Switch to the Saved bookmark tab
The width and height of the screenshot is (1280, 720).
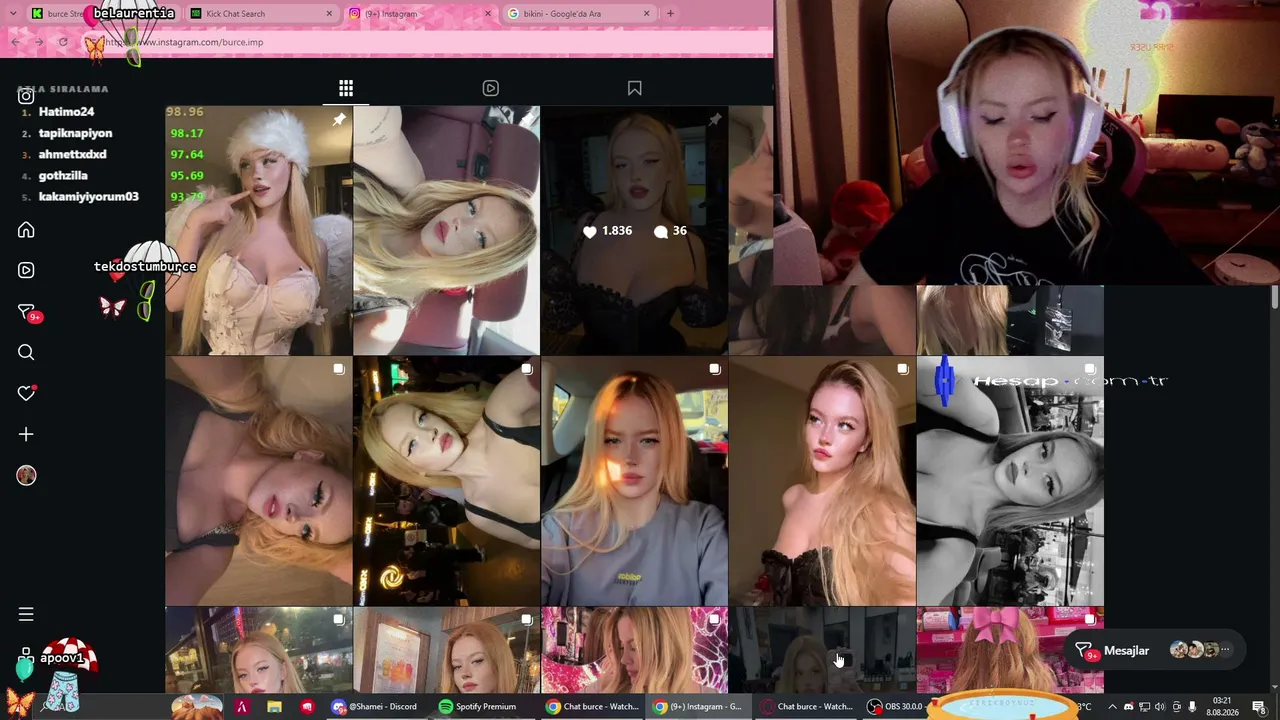(x=634, y=88)
